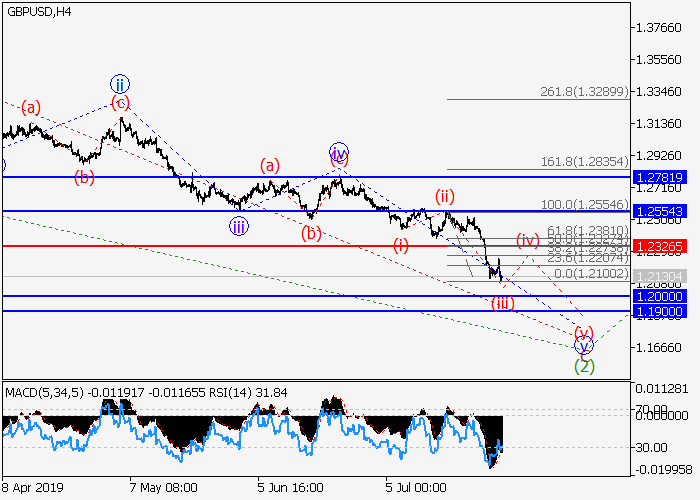The width and height of the screenshot is (700, 500).
Task: Click the 7 May 08:00 date label
Action: (x=162, y=489)
